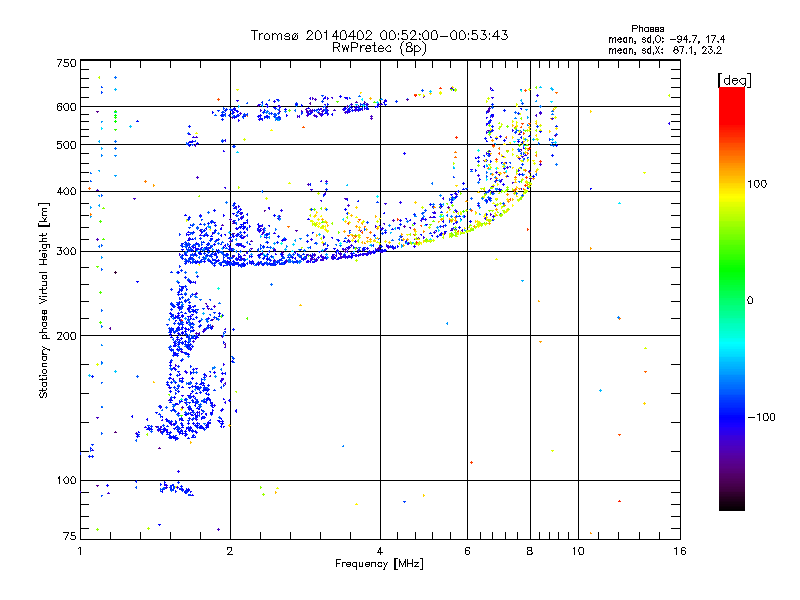Click the colorbar tick label '0'
This screenshot has height=600, width=800.
(x=750, y=301)
